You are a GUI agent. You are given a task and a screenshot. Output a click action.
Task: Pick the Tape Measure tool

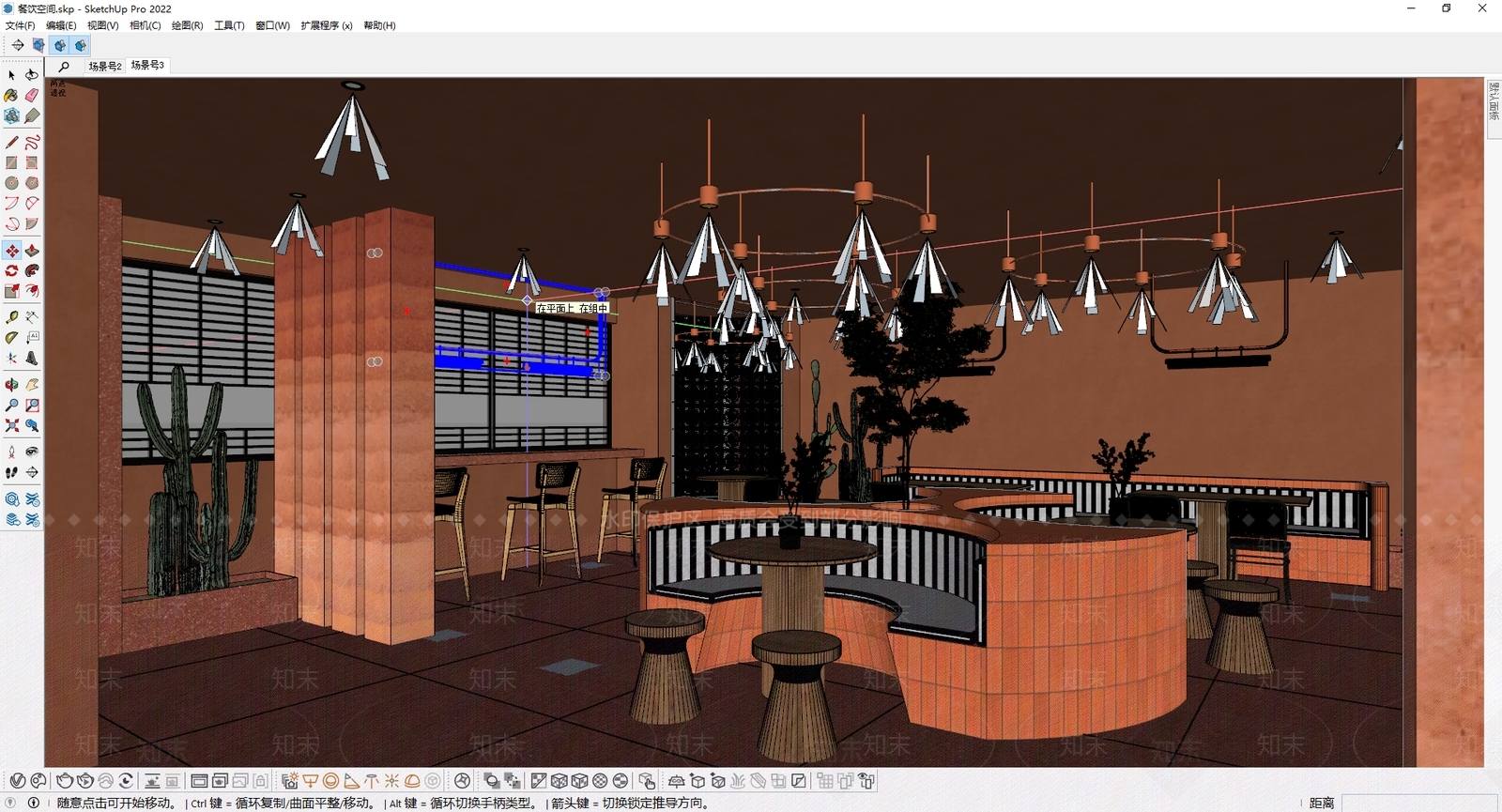click(x=11, y=317)
